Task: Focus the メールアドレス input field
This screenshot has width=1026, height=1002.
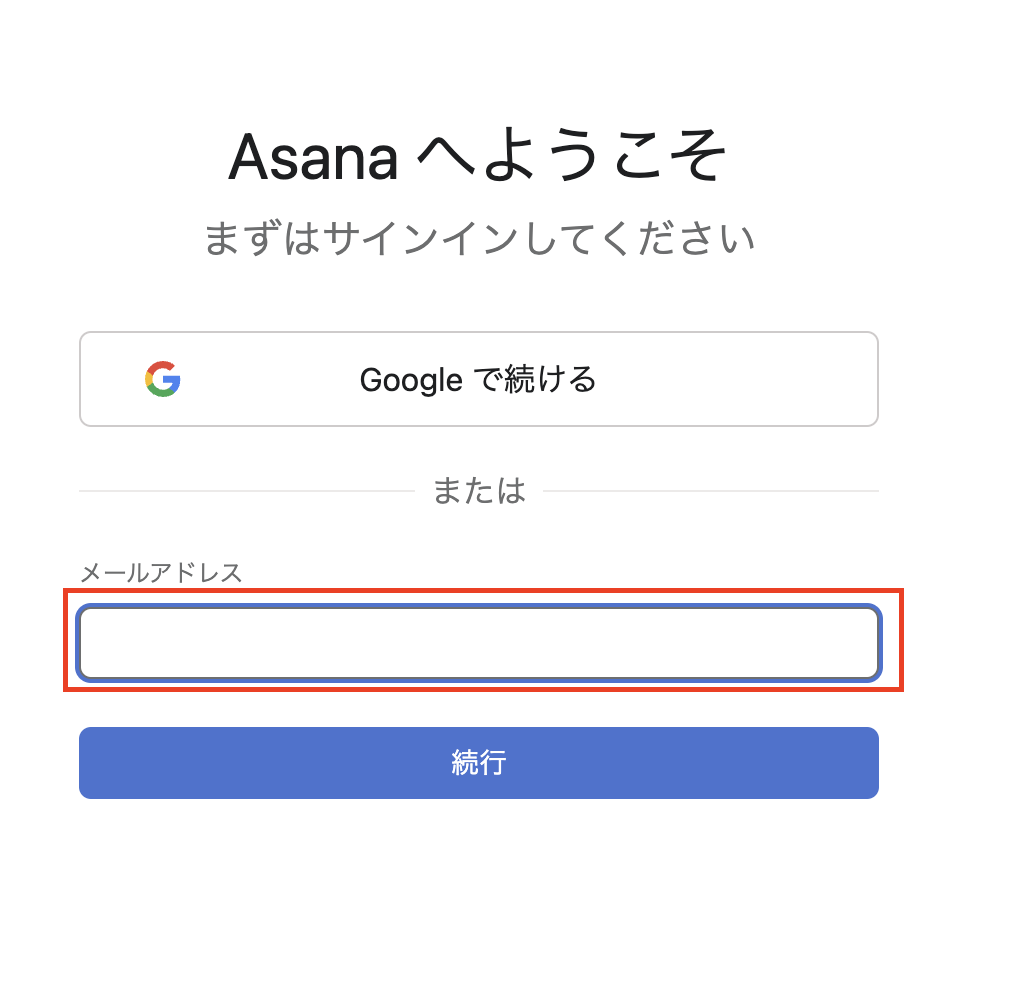Action: pyautogui.click(x=479, y=642)
